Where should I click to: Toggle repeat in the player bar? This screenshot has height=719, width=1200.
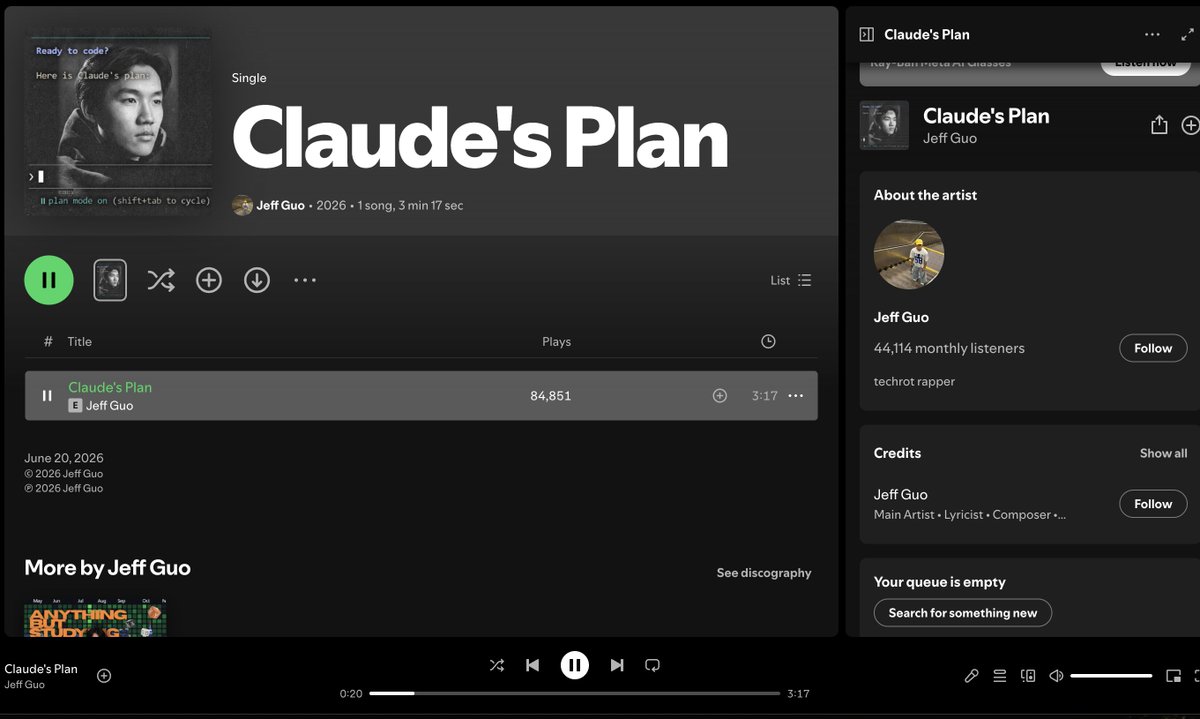[653, 665]
